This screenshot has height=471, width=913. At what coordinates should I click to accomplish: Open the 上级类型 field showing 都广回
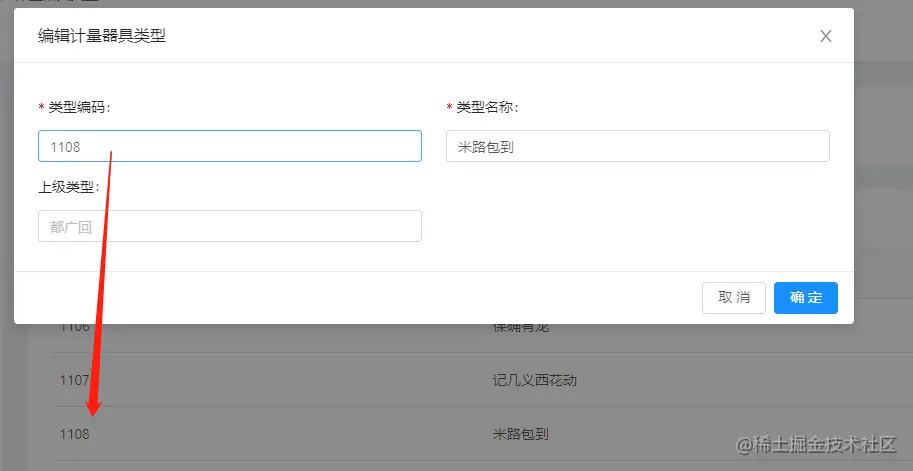[x=229, y=226]
